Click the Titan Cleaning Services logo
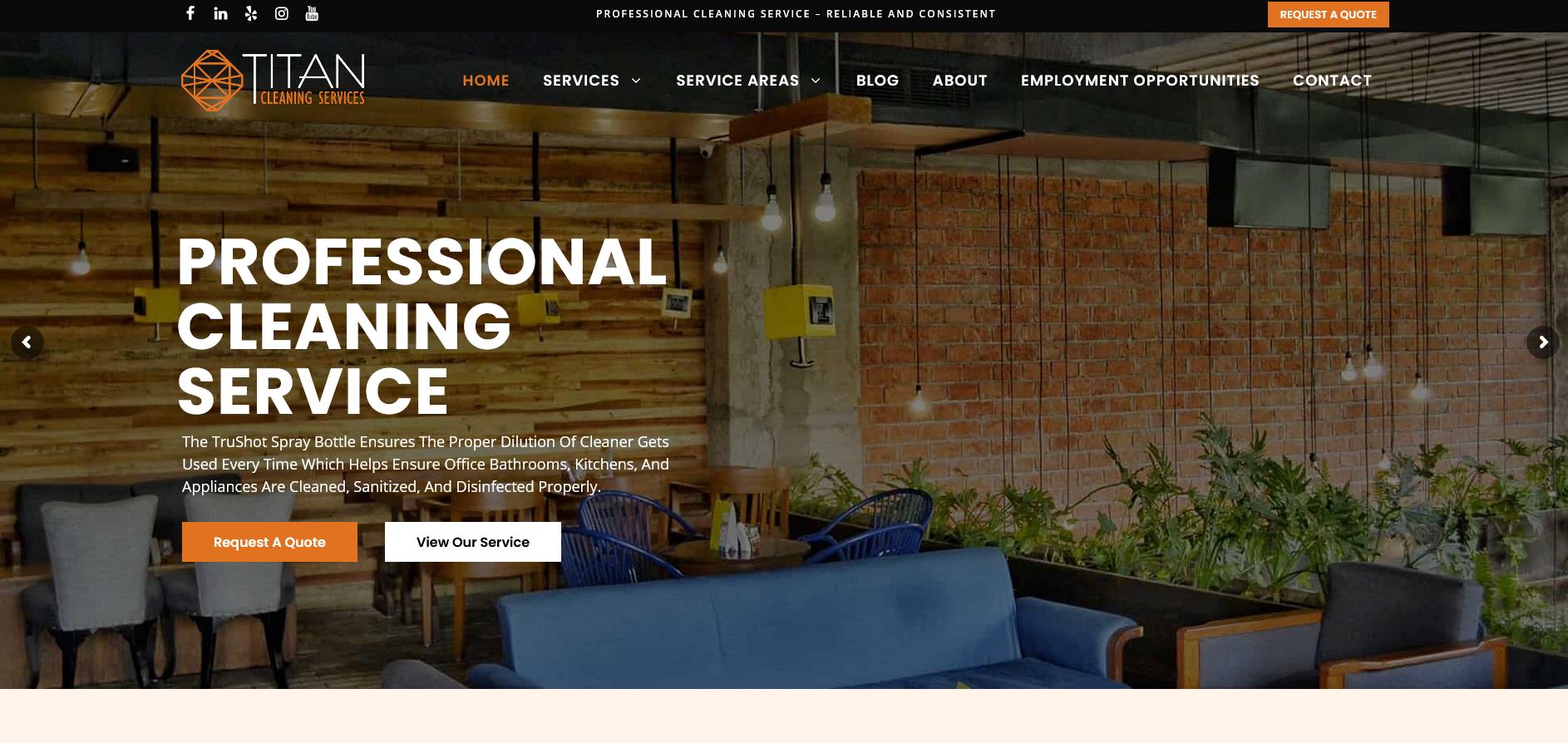The width and height of the screenshot is (1568, 743). (273, 81)
